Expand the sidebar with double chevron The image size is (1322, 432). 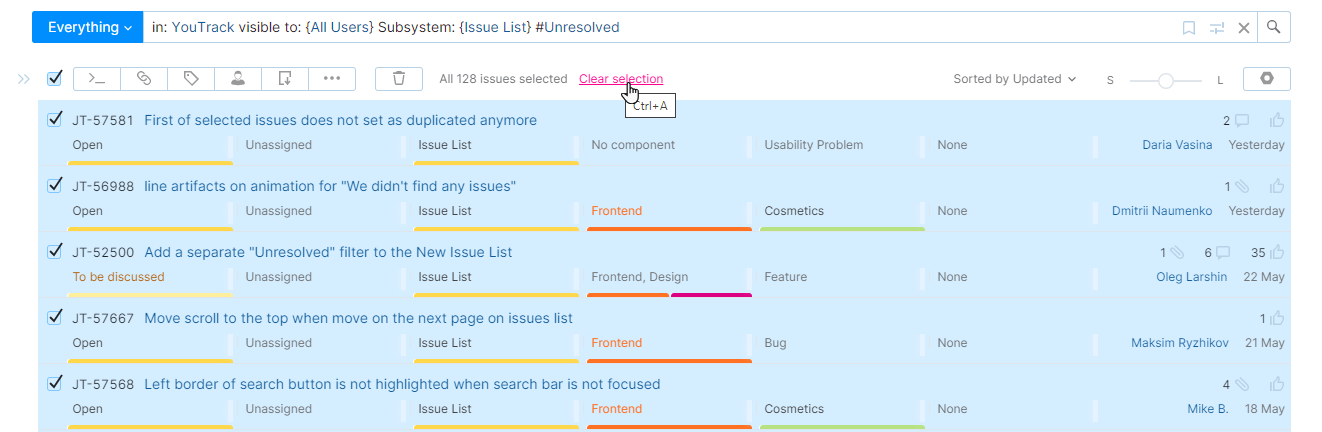[x=24, y=79]
